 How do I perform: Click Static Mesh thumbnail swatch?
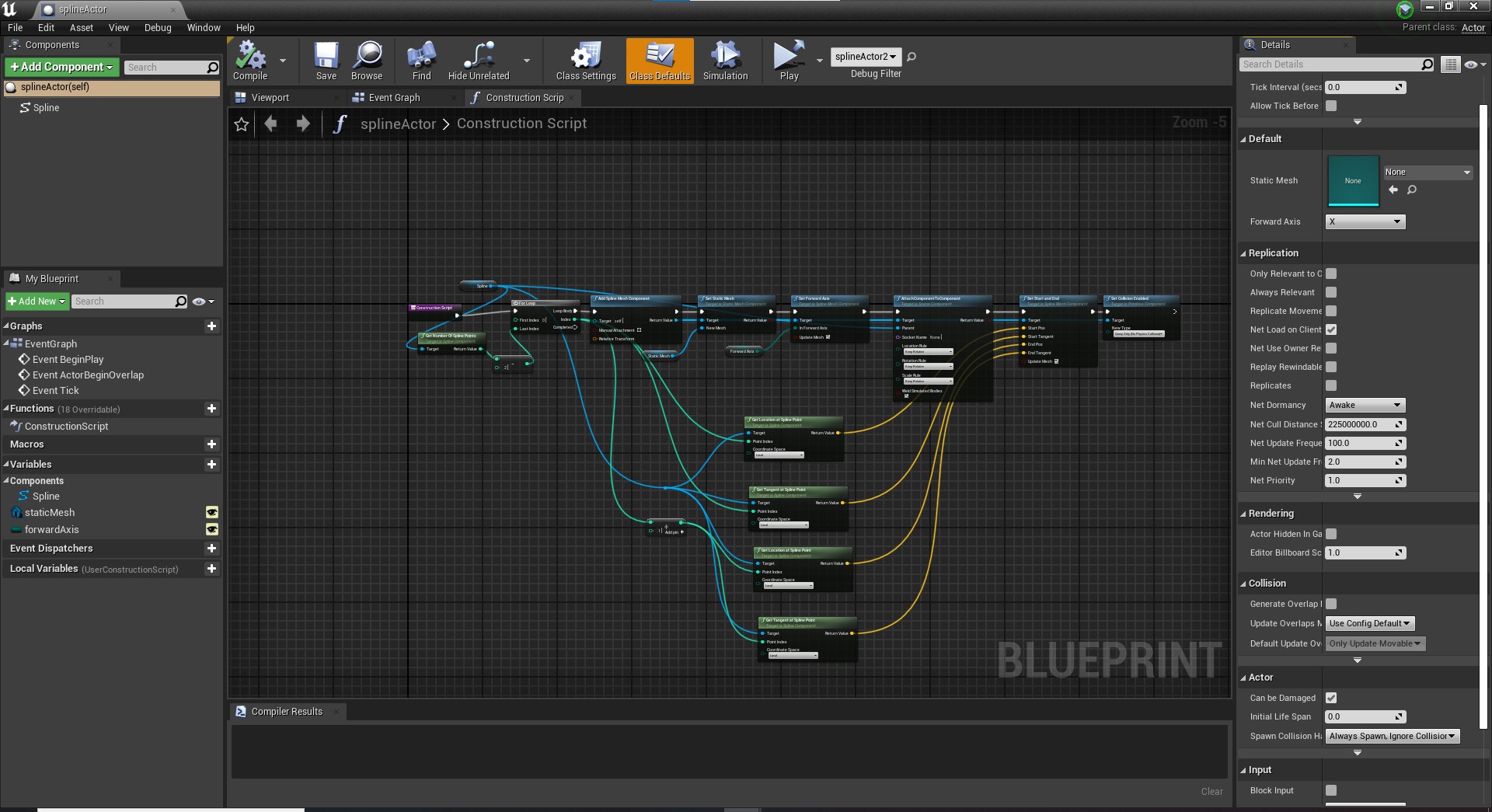click(x=1353, y=181)
